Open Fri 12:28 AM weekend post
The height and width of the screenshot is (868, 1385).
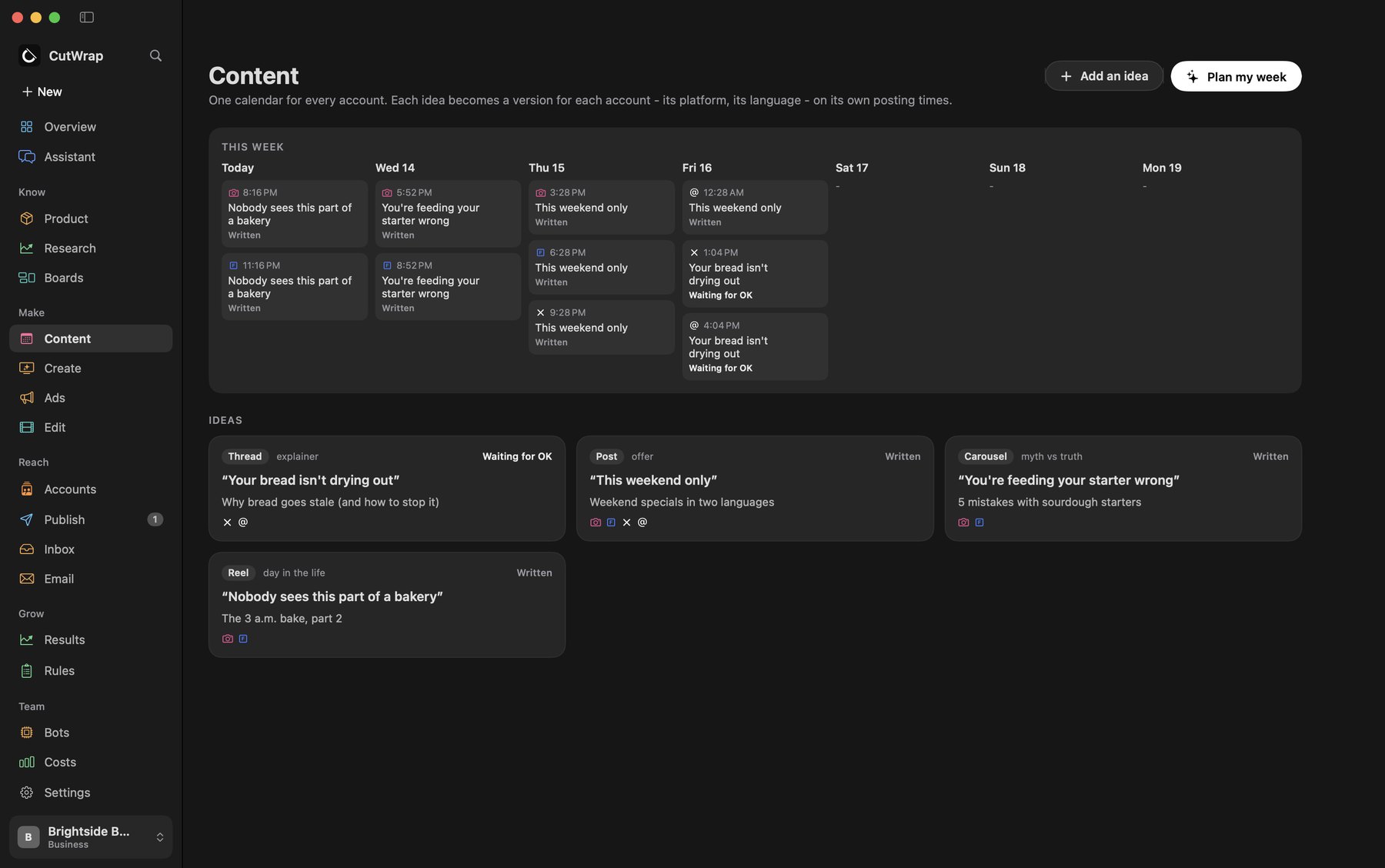coord(755,207)
